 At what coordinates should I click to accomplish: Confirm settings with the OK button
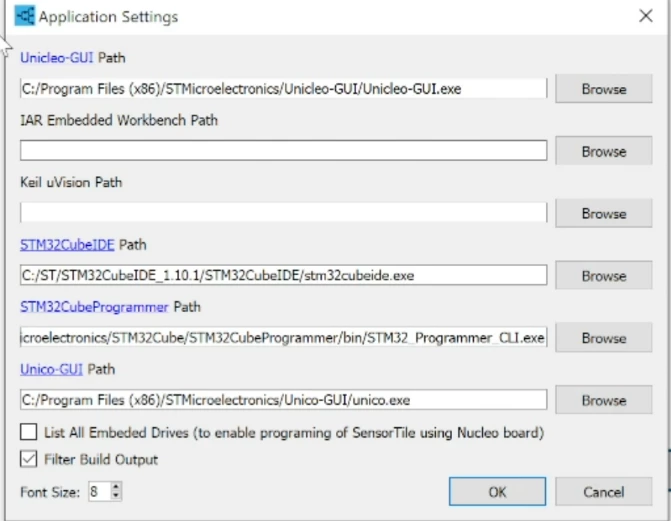pos(497,491)
